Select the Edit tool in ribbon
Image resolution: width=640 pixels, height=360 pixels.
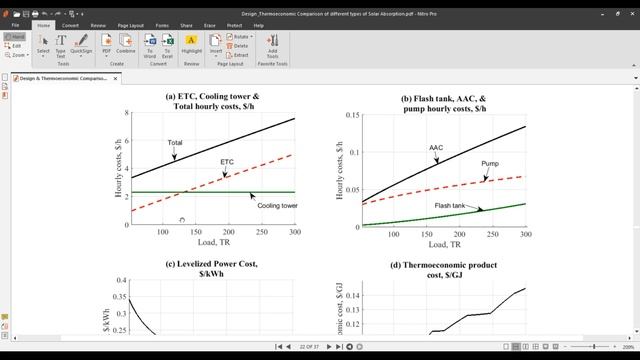point(13,46)
